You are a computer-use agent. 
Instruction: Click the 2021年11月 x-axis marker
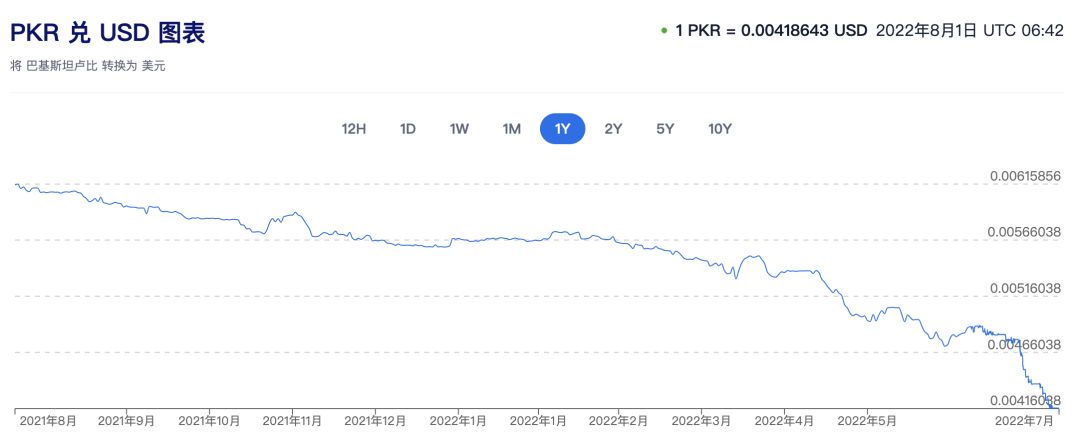[x=294, y=421]
